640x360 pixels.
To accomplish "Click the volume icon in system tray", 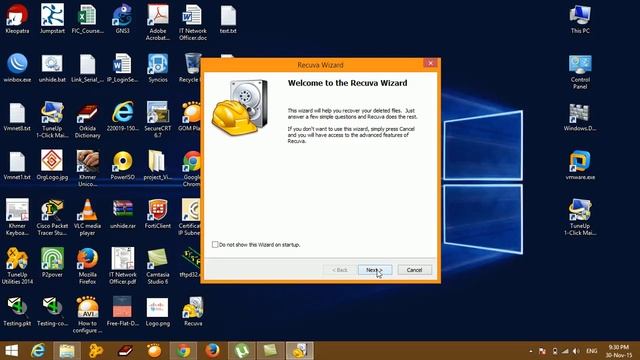I will tap(576, 351).
